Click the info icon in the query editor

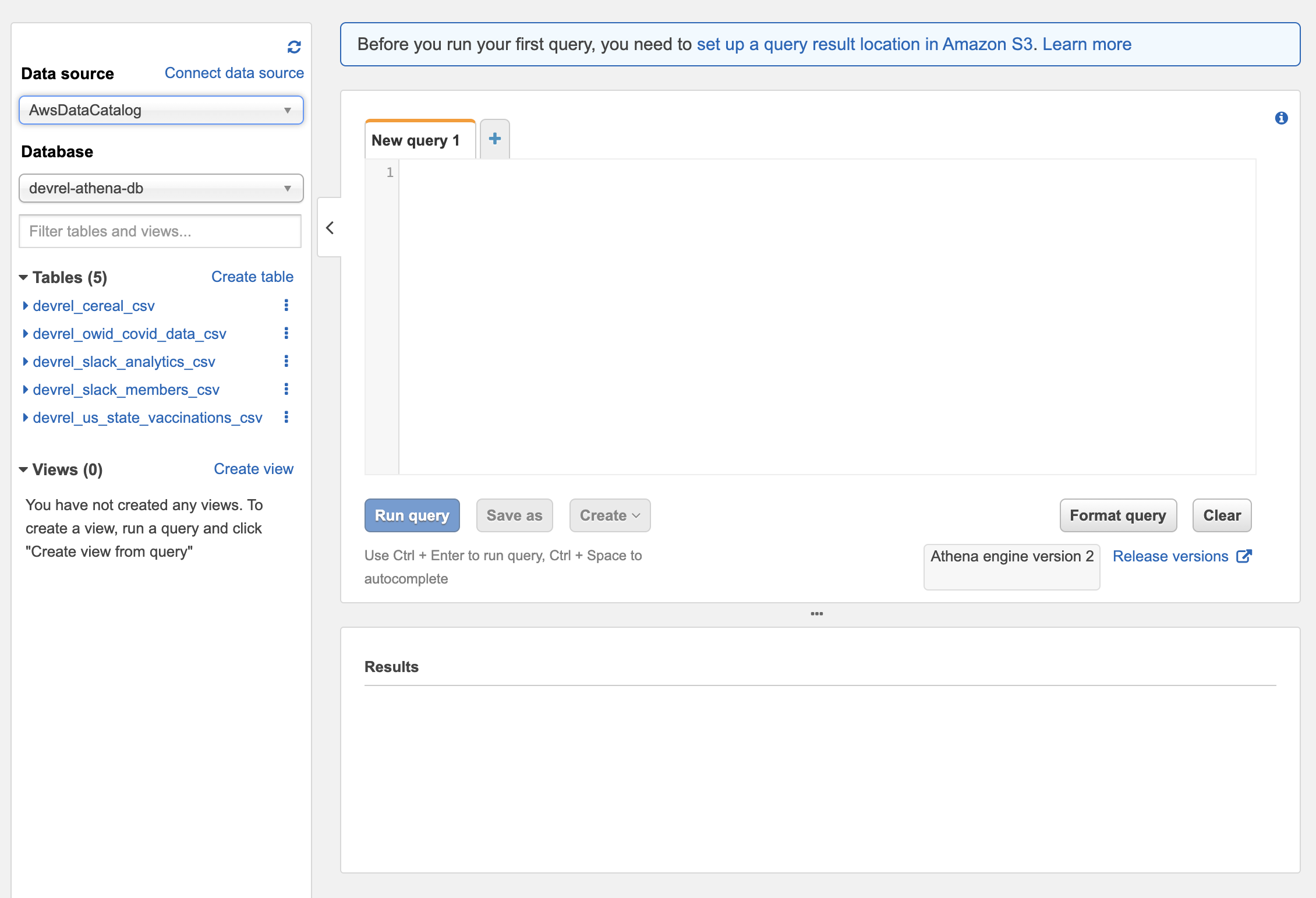[1281, 118]
